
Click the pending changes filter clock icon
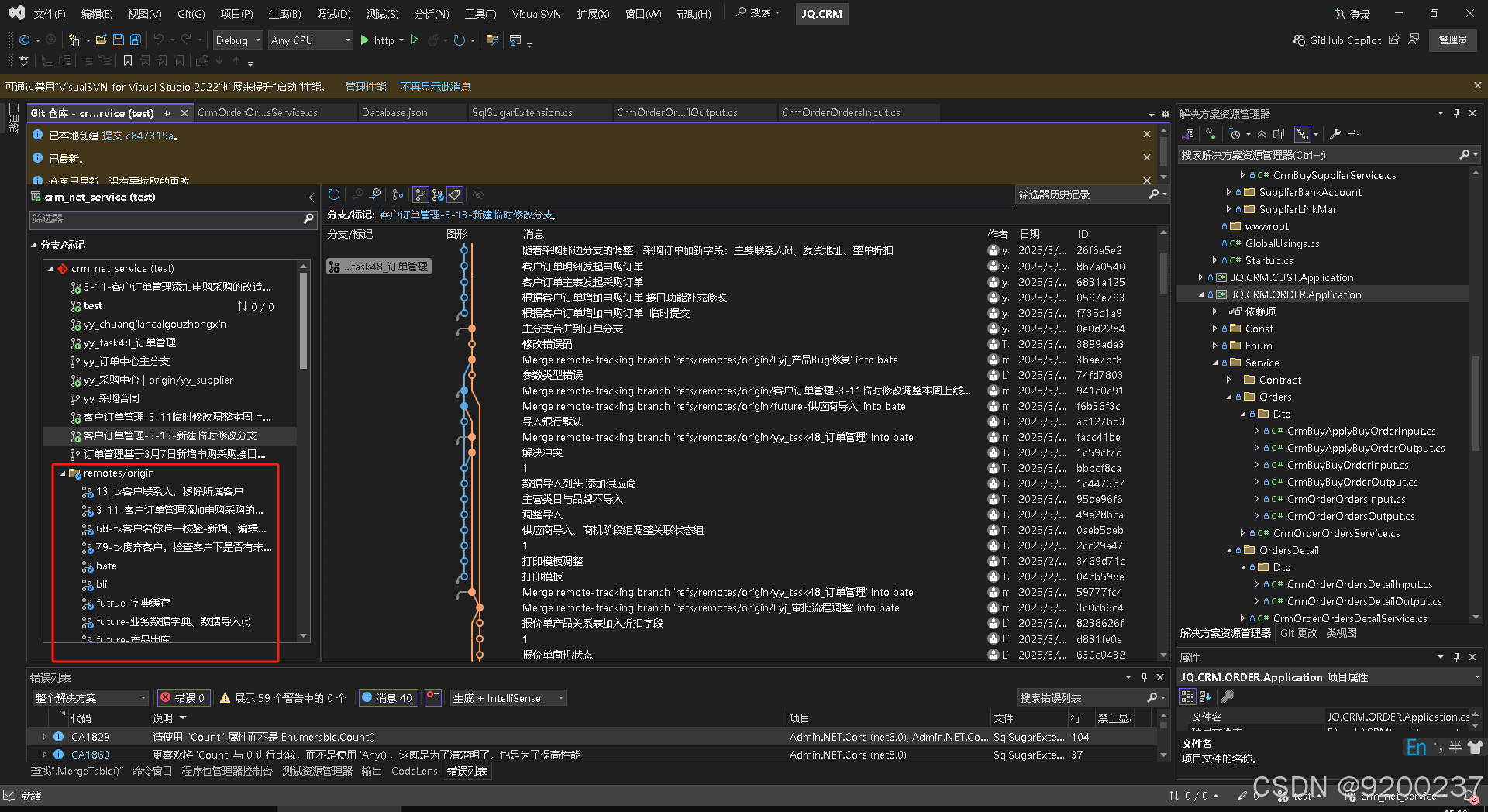click(1235, 134)
